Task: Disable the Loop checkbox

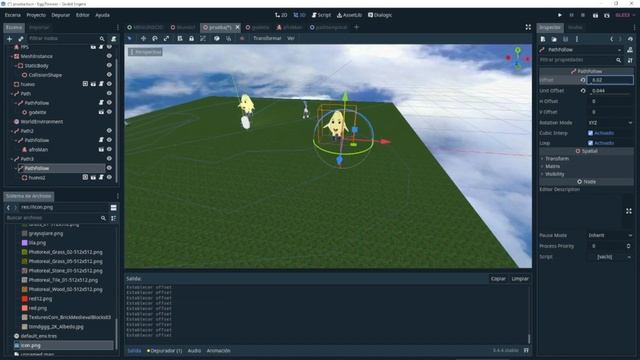Action: point(590,143)
